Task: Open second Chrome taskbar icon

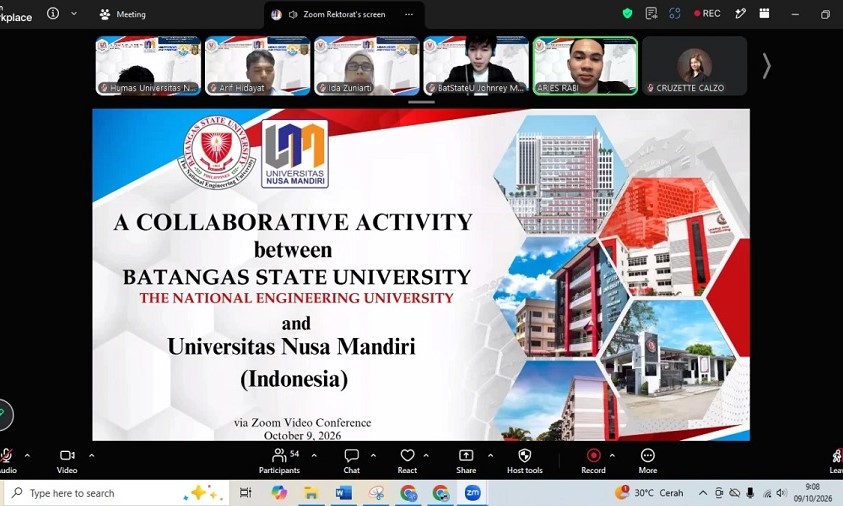Action: pos(440,493)
